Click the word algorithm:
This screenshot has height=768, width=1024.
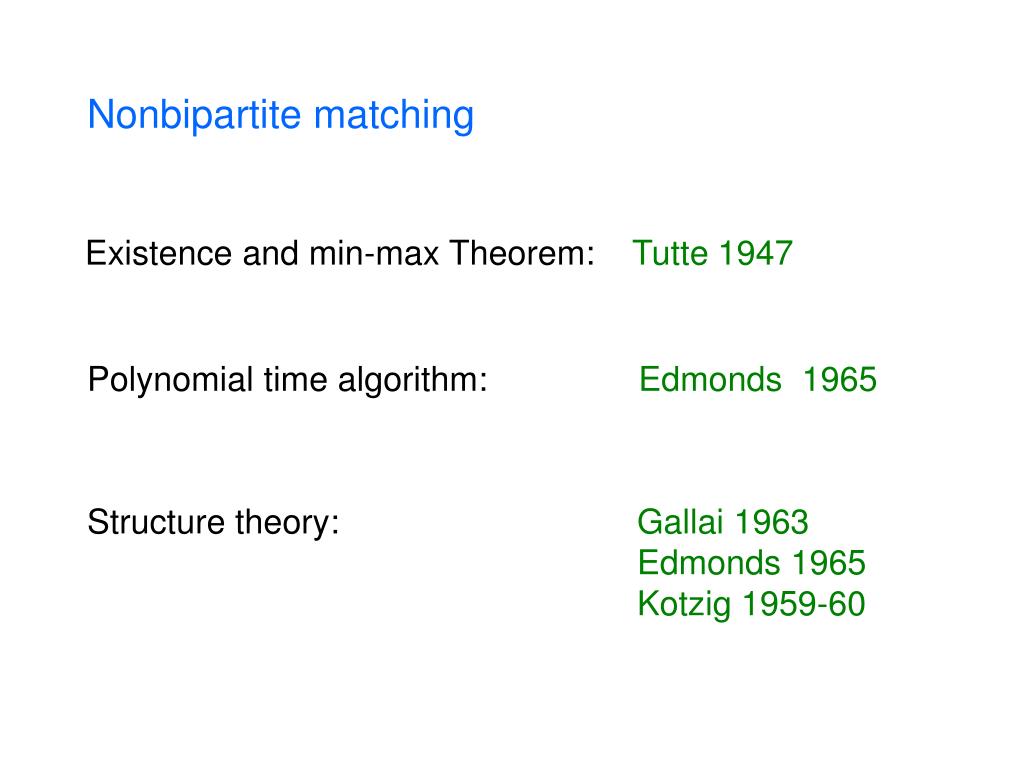pos(413,380)
